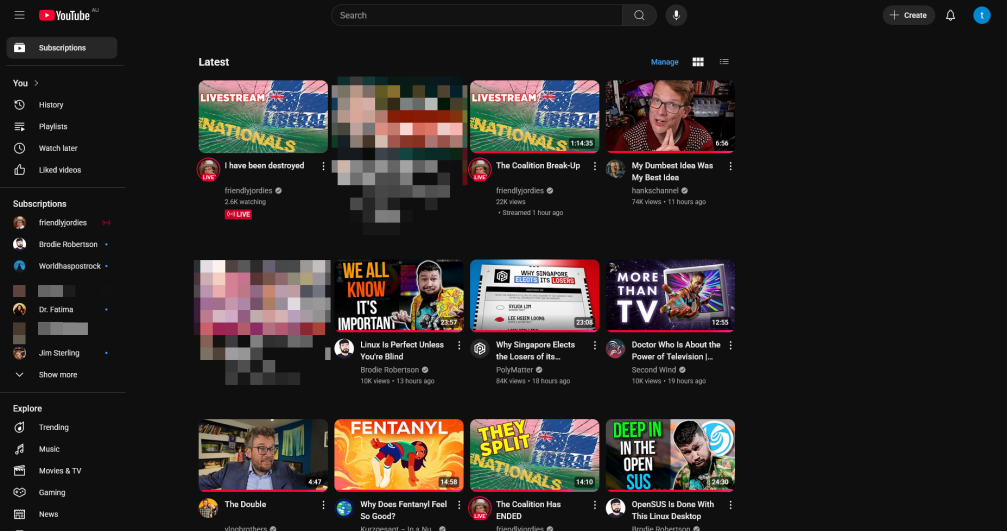Open options for The Coalition Break-Up
Image resolution: width=1007 pixels, height=531 pixels.
(595, 166)
